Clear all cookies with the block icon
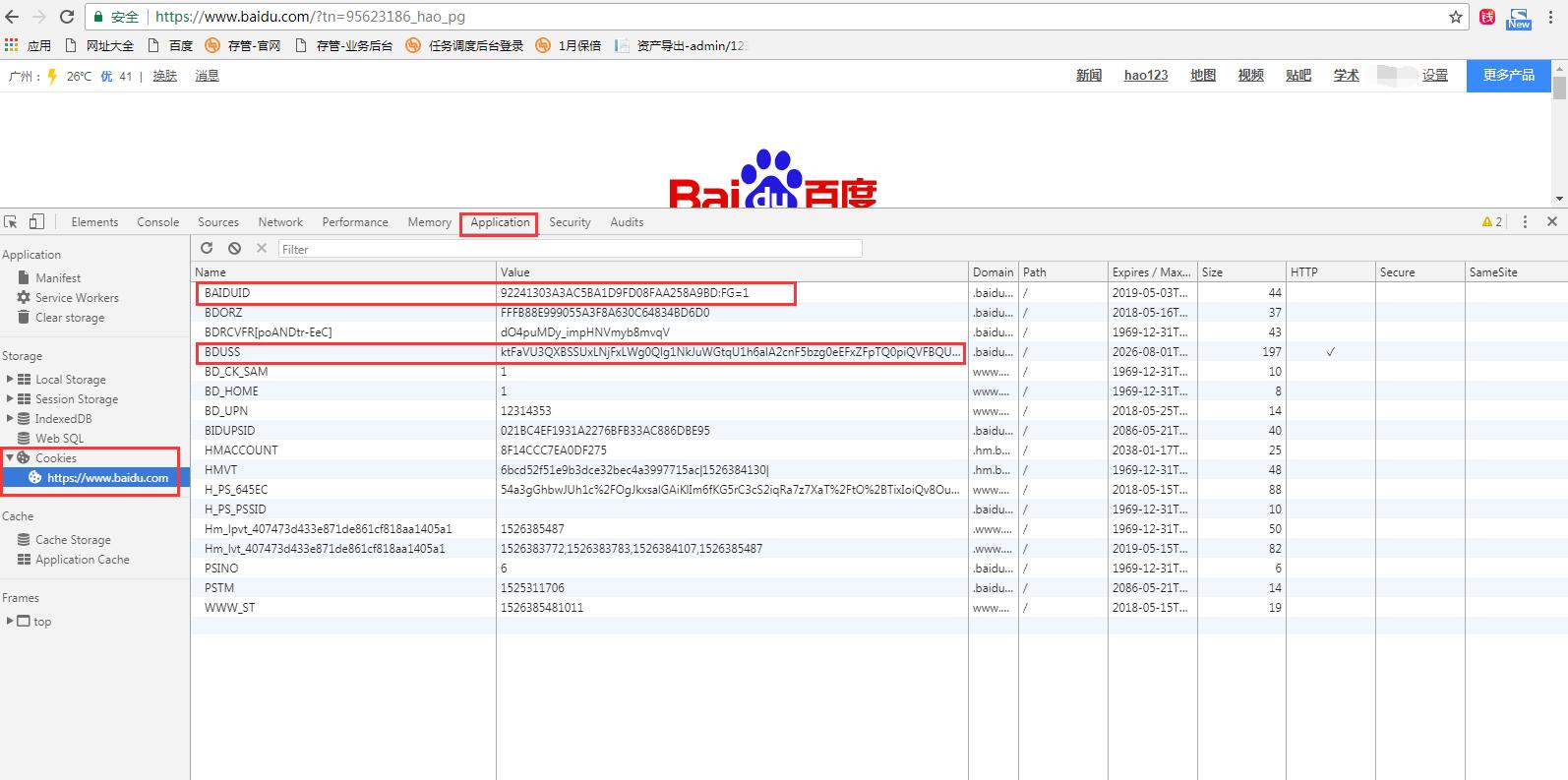This screenshot has width=1568, height=780. pyautogui.click(x=234, y=249)
